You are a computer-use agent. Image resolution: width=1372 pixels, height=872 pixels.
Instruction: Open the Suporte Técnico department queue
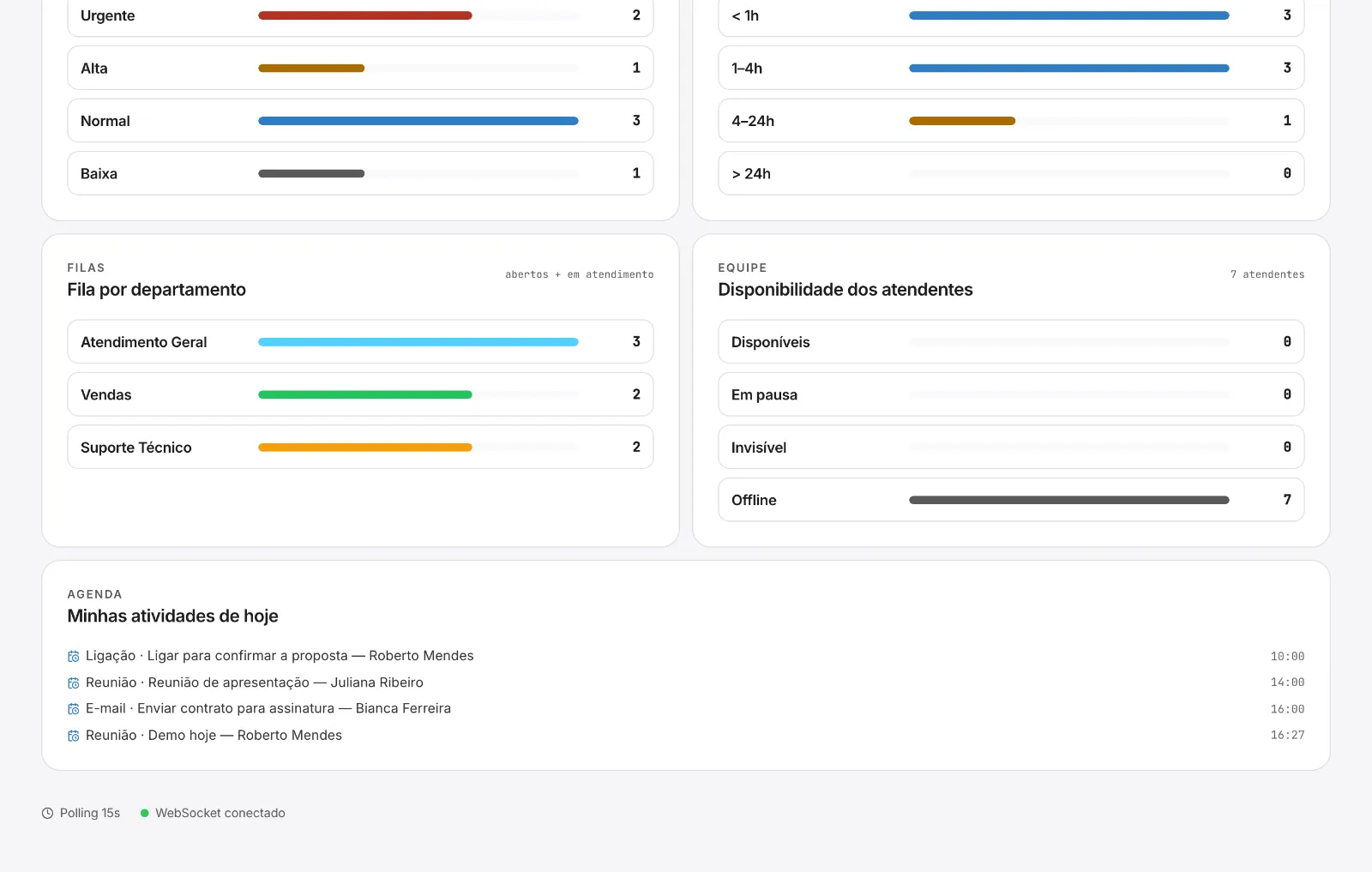(x=360, y=447)
